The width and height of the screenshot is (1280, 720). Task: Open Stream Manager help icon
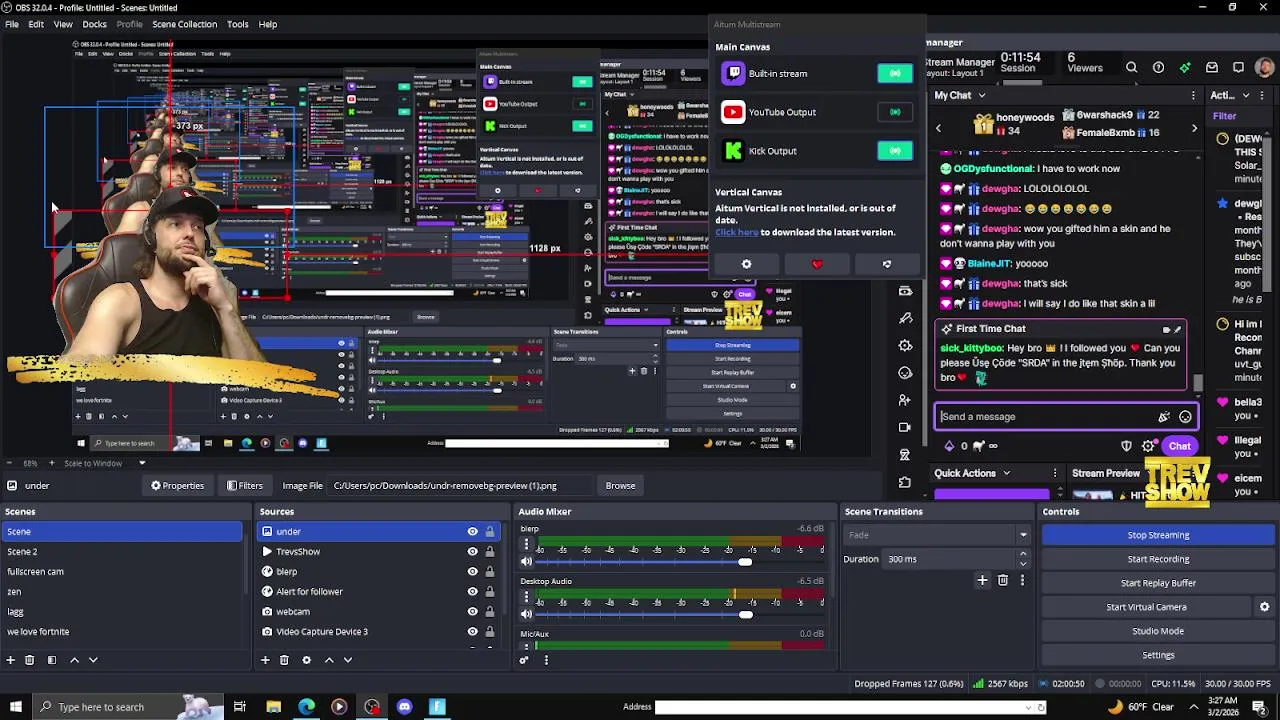click(x=1158, y=68)
